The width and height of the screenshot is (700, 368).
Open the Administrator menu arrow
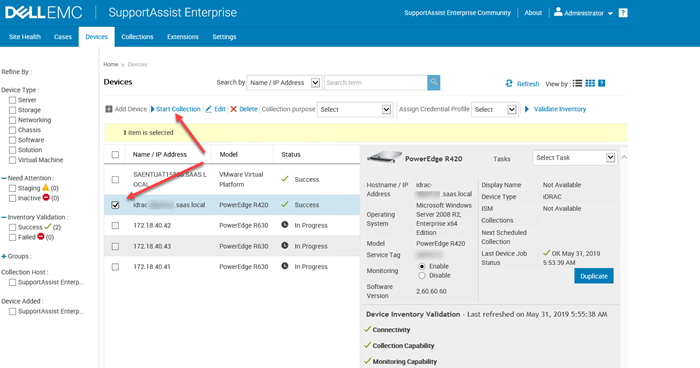[x=610, y=13]
